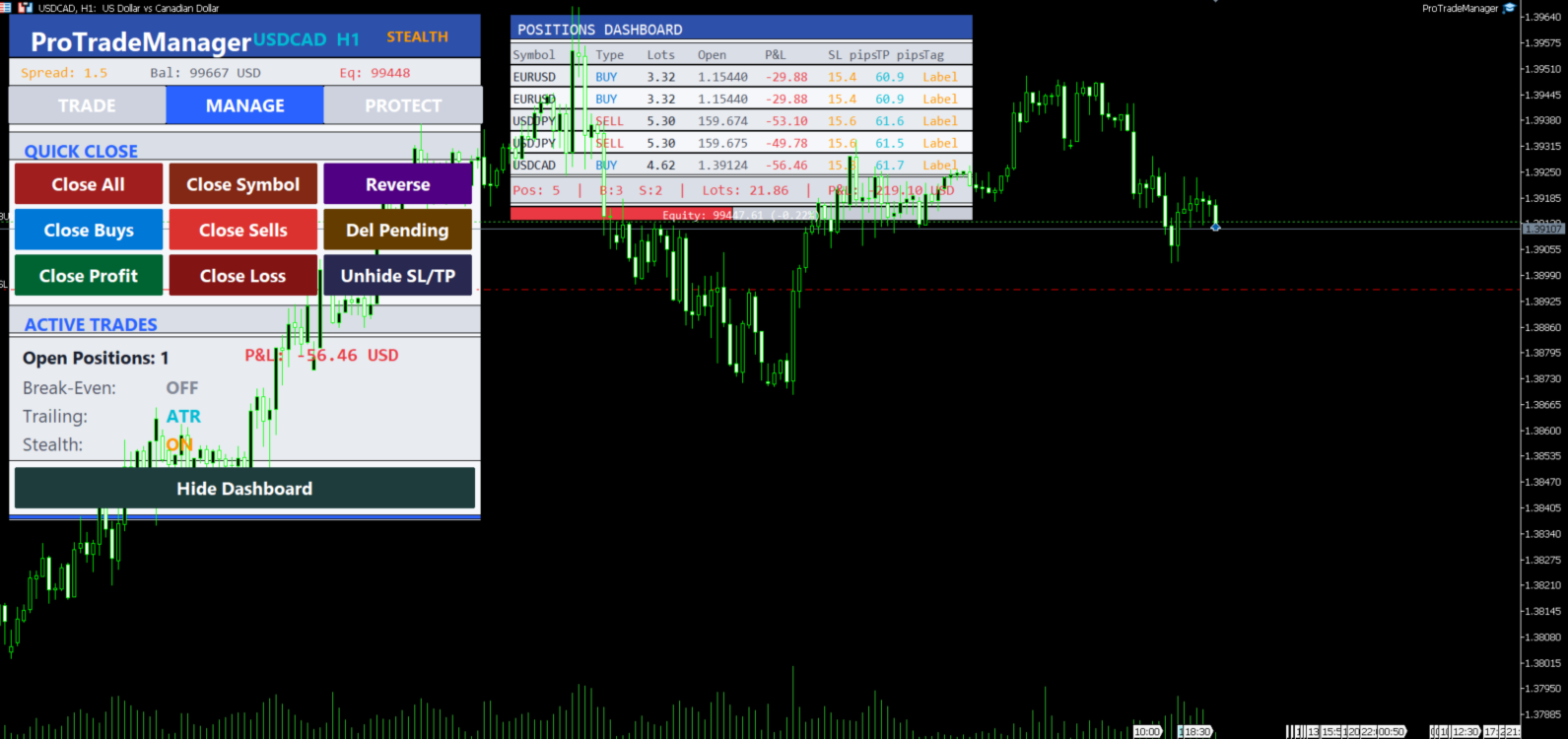Click the ProTradeManager panel title
Image resolution: width=1568 pixels, height=739 pixels.
pos(141,41)
